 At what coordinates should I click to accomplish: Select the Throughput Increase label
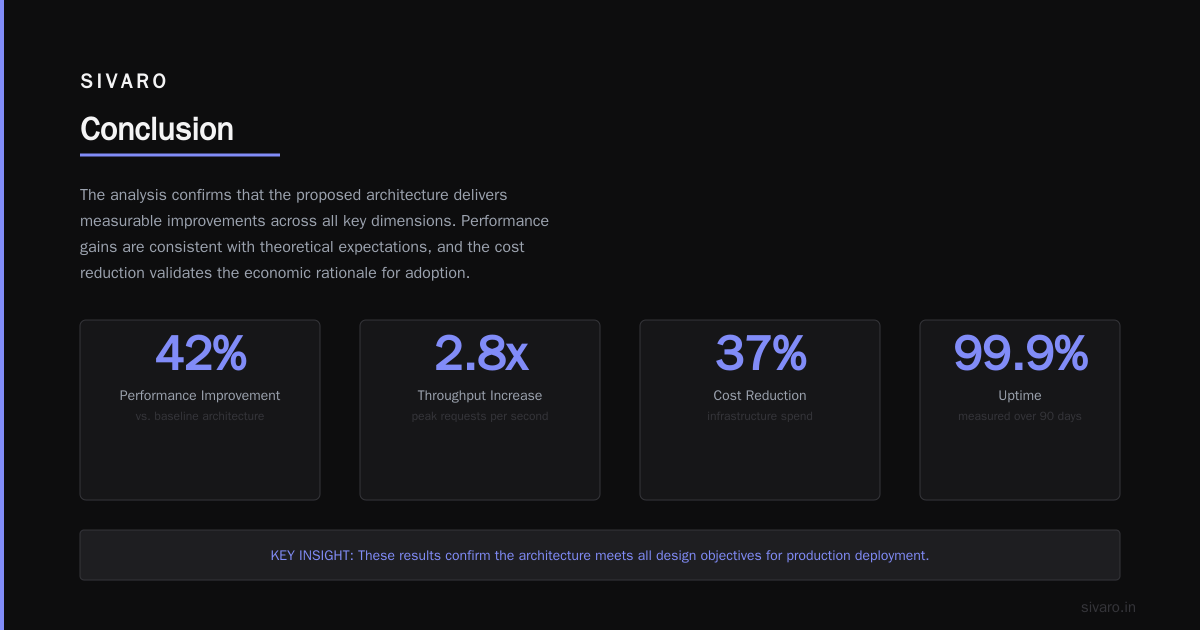(x=480, y=395)
